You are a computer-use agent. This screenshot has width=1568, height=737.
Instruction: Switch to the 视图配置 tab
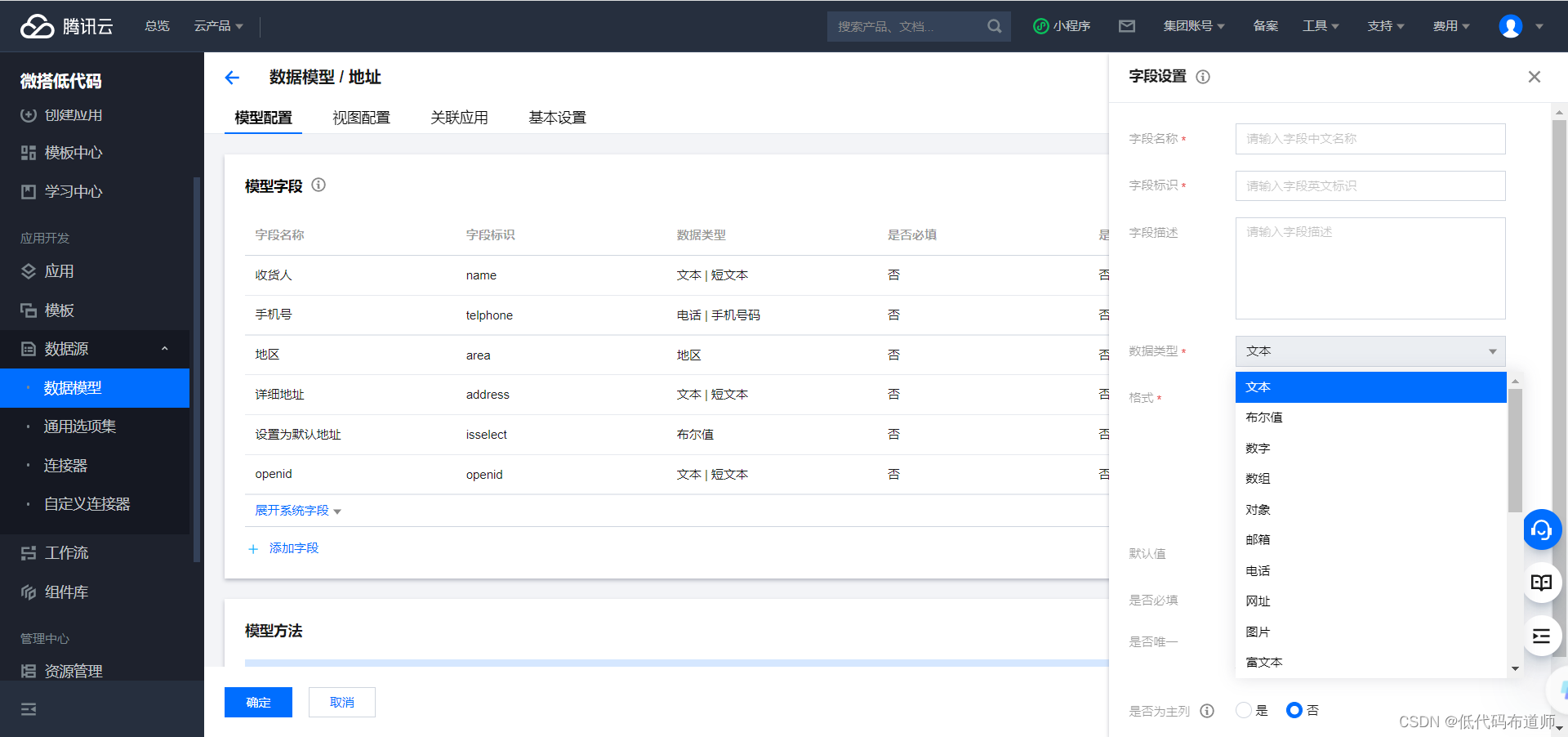(x=361, y=118)
